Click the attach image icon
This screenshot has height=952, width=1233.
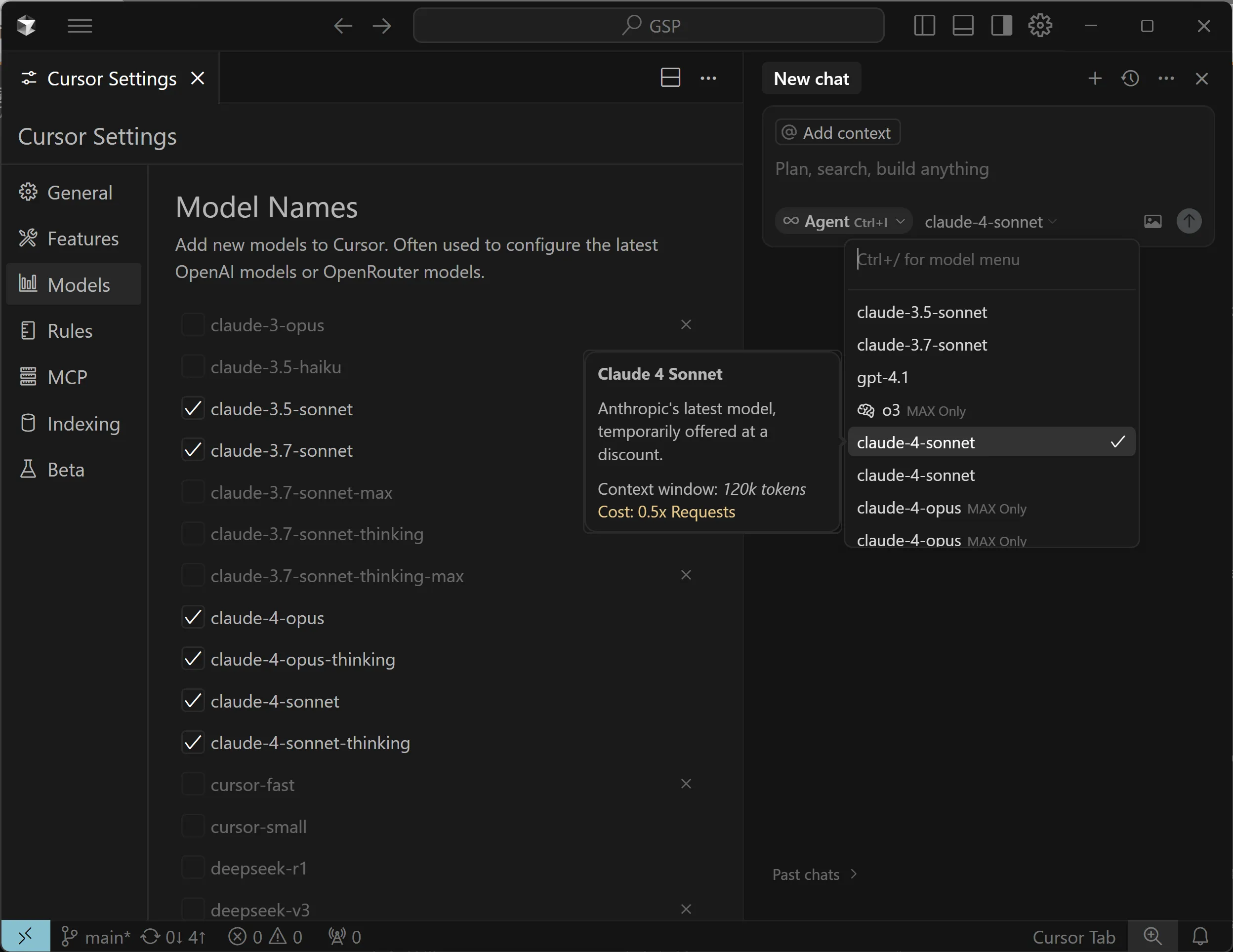tap(1152, 221)
